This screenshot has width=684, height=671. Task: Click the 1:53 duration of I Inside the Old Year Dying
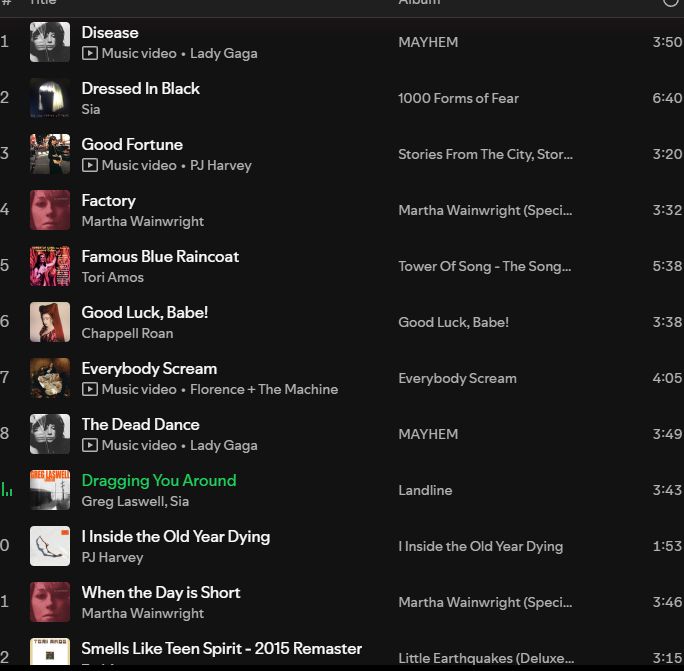point(667,546)
